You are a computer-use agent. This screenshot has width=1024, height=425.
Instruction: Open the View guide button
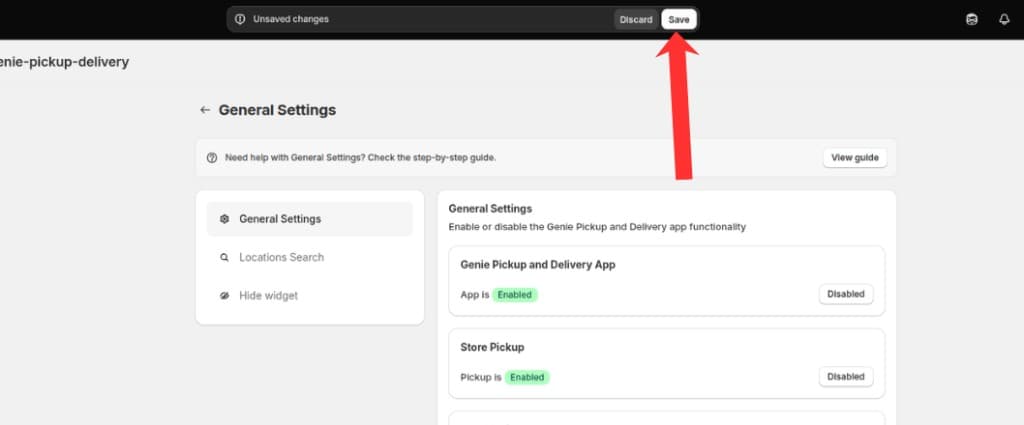(855, 157)
